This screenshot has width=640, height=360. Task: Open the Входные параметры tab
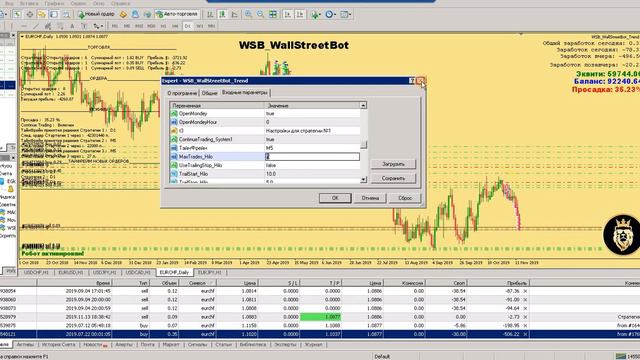click(245, 93)
